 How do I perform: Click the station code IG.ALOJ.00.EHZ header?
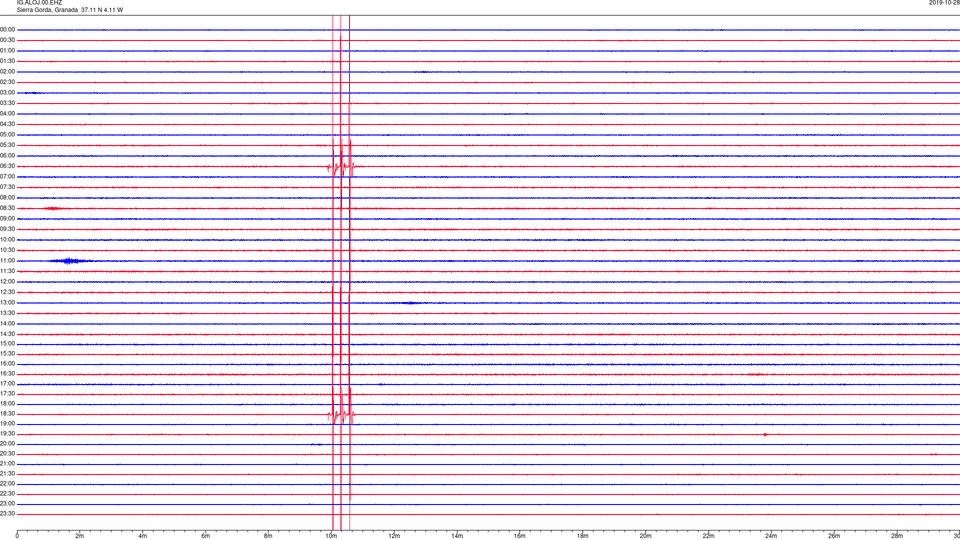click(x=39, y=3)
